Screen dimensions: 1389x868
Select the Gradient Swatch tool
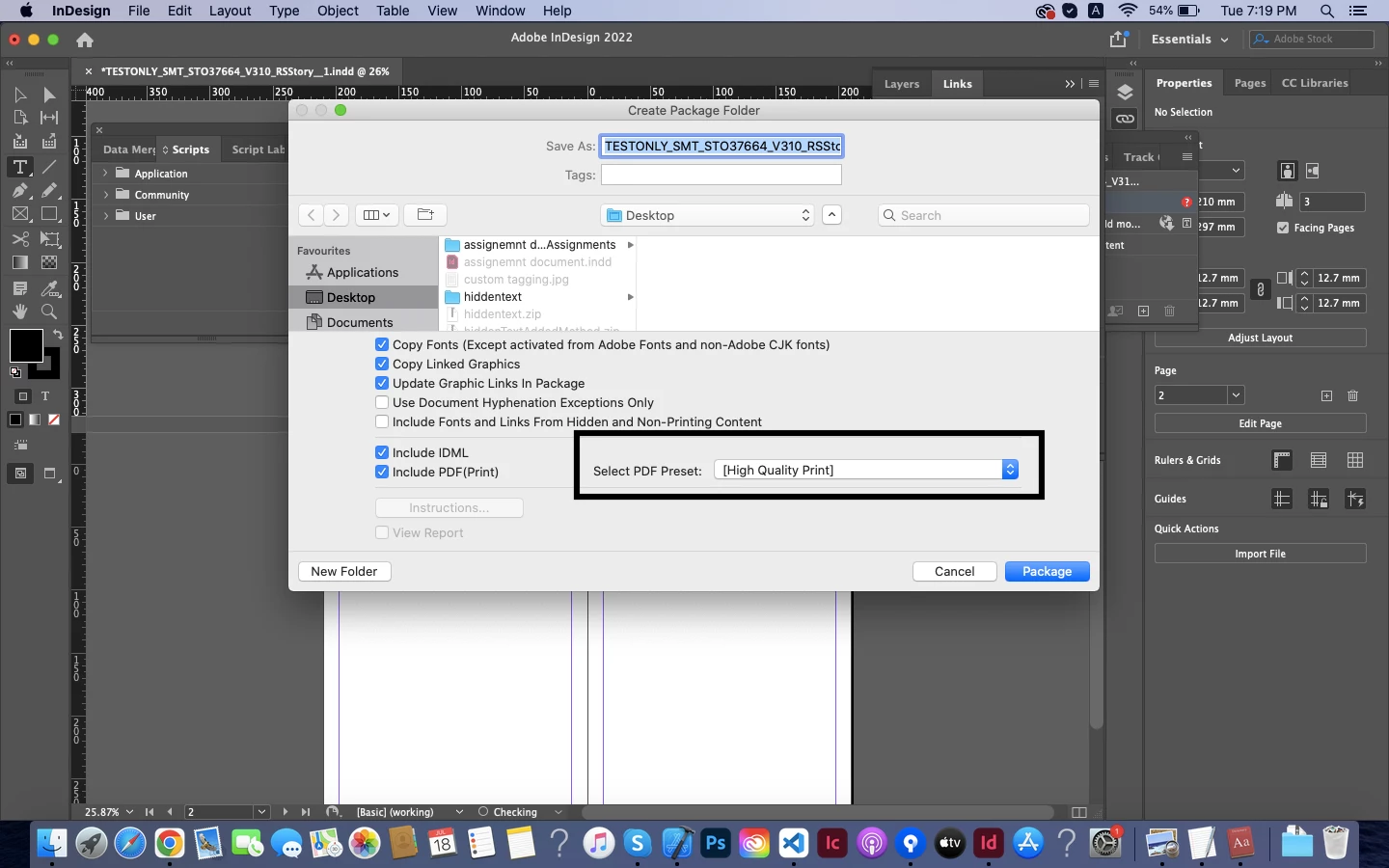(19, 262)
